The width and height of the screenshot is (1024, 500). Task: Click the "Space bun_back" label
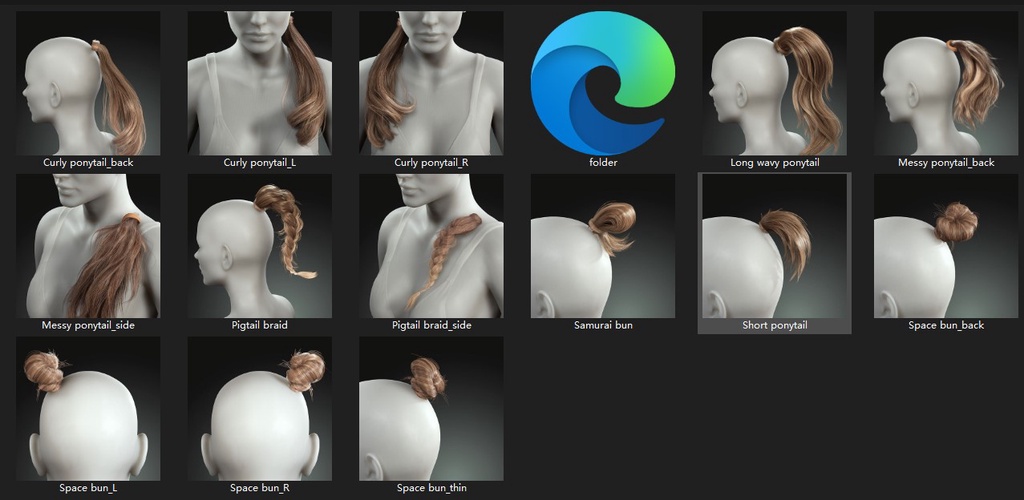coord(946,325)
